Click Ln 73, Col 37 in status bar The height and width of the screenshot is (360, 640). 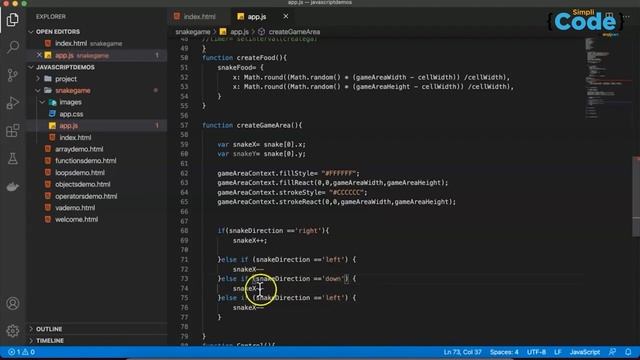click(462, 352)
